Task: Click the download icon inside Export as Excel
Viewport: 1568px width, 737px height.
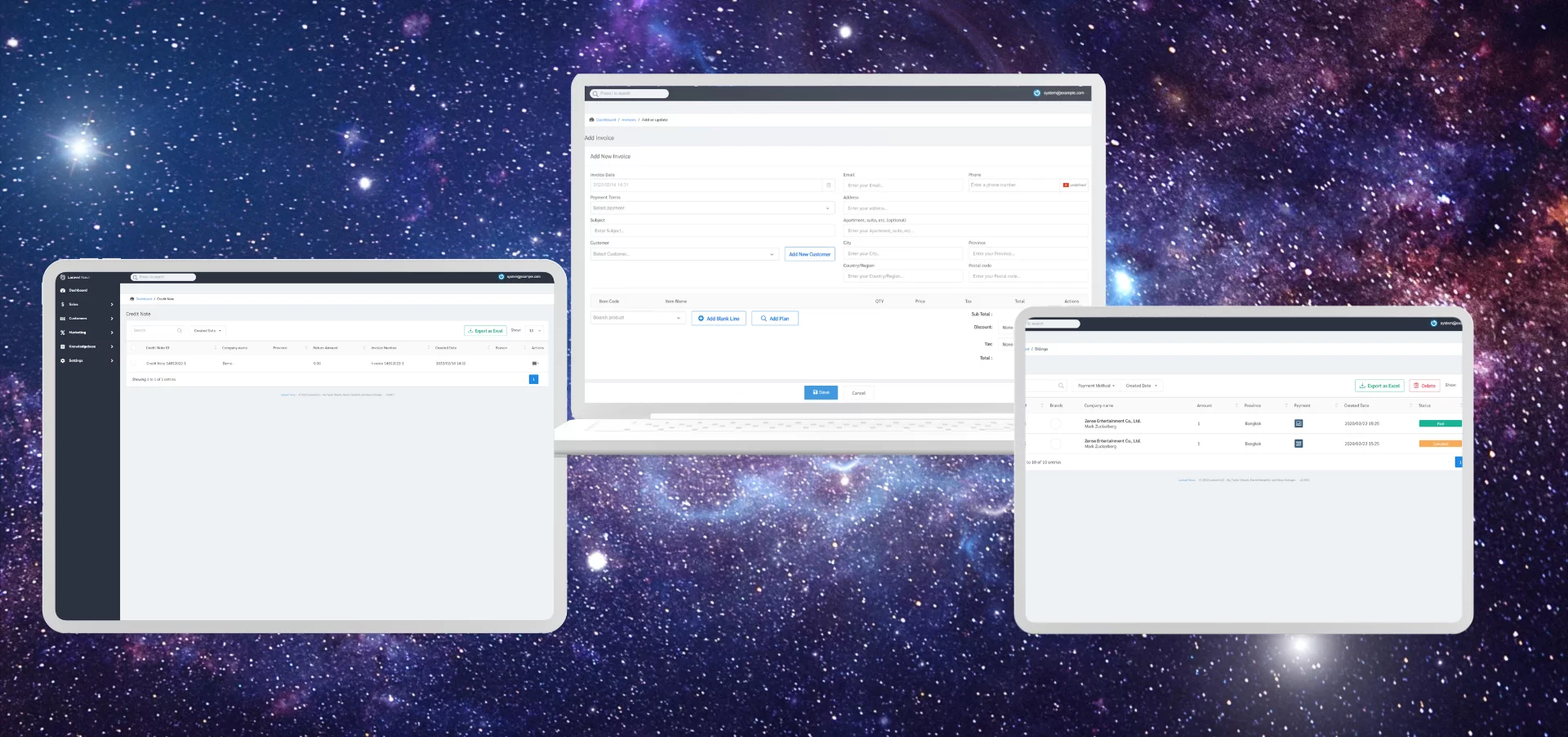Action: point(471,331)
